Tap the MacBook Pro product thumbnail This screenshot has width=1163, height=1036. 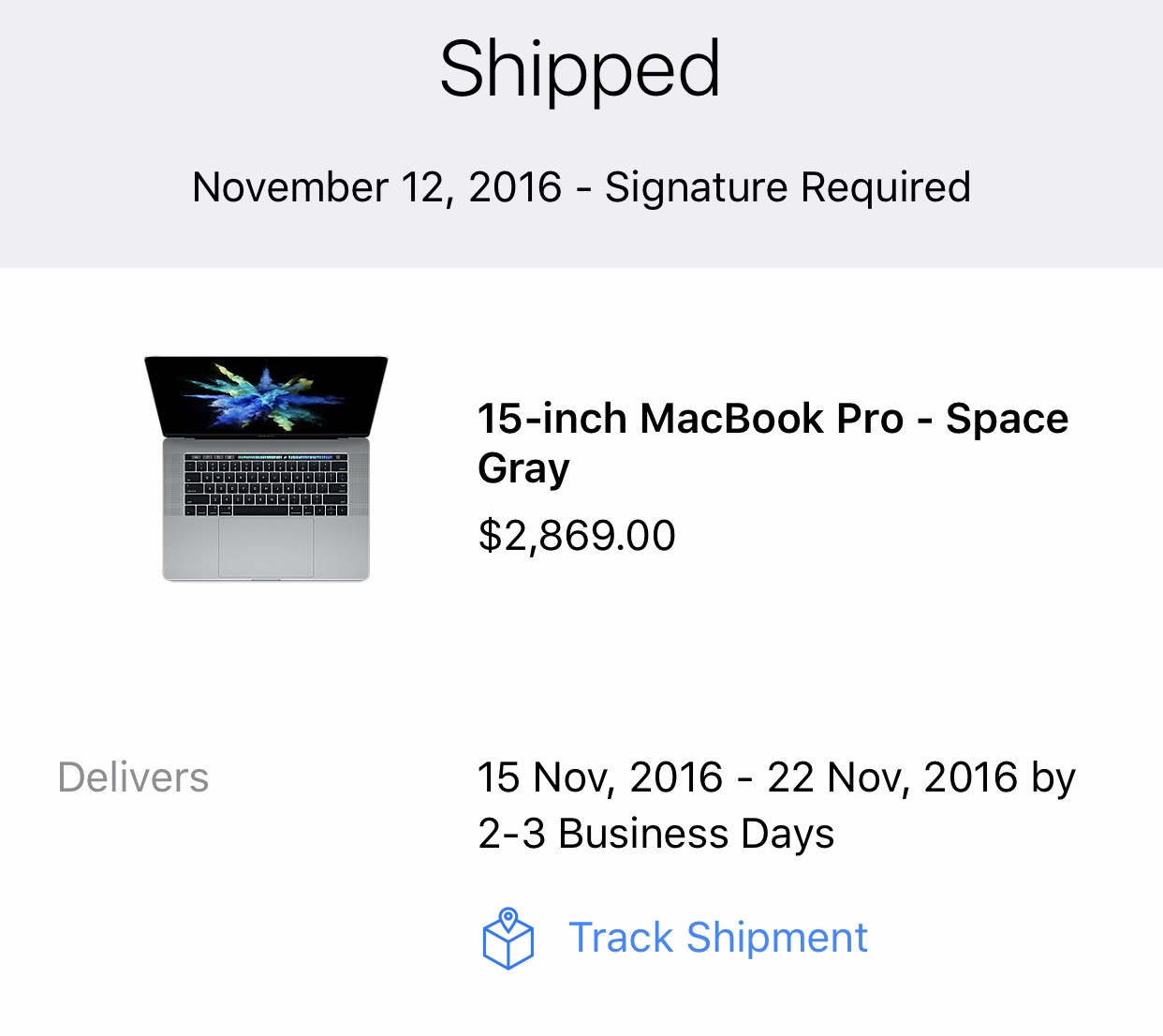coord(266,468)
